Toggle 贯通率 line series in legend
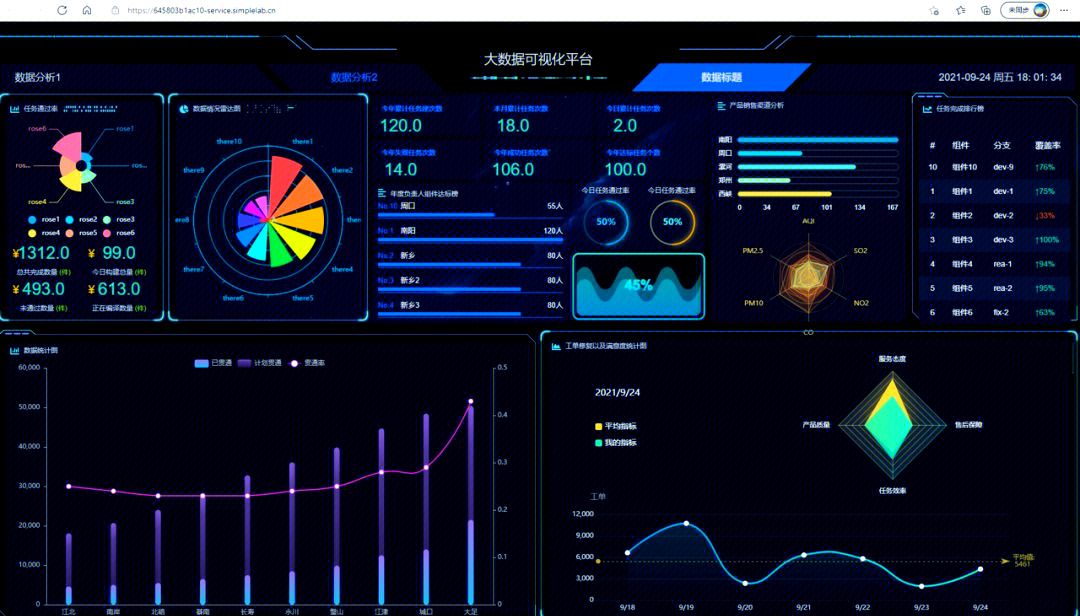1080x616 pixels. point(307,363)
